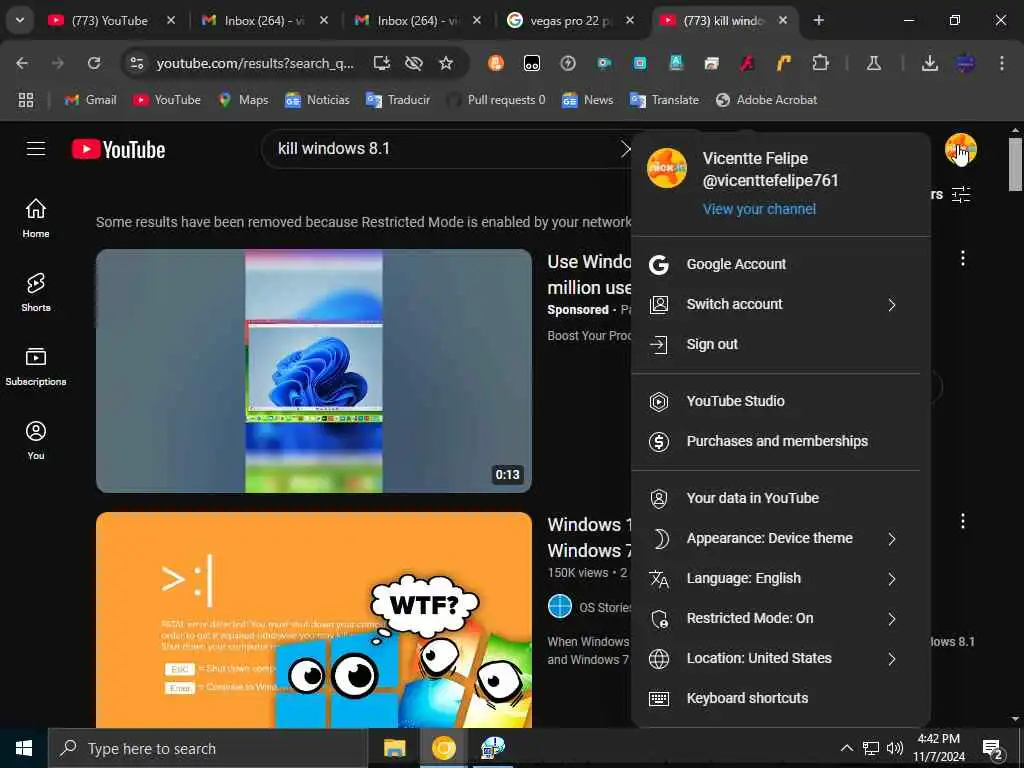Open Chrome extensions puzzle icon
1024x768 pixels.
(820, 63)
